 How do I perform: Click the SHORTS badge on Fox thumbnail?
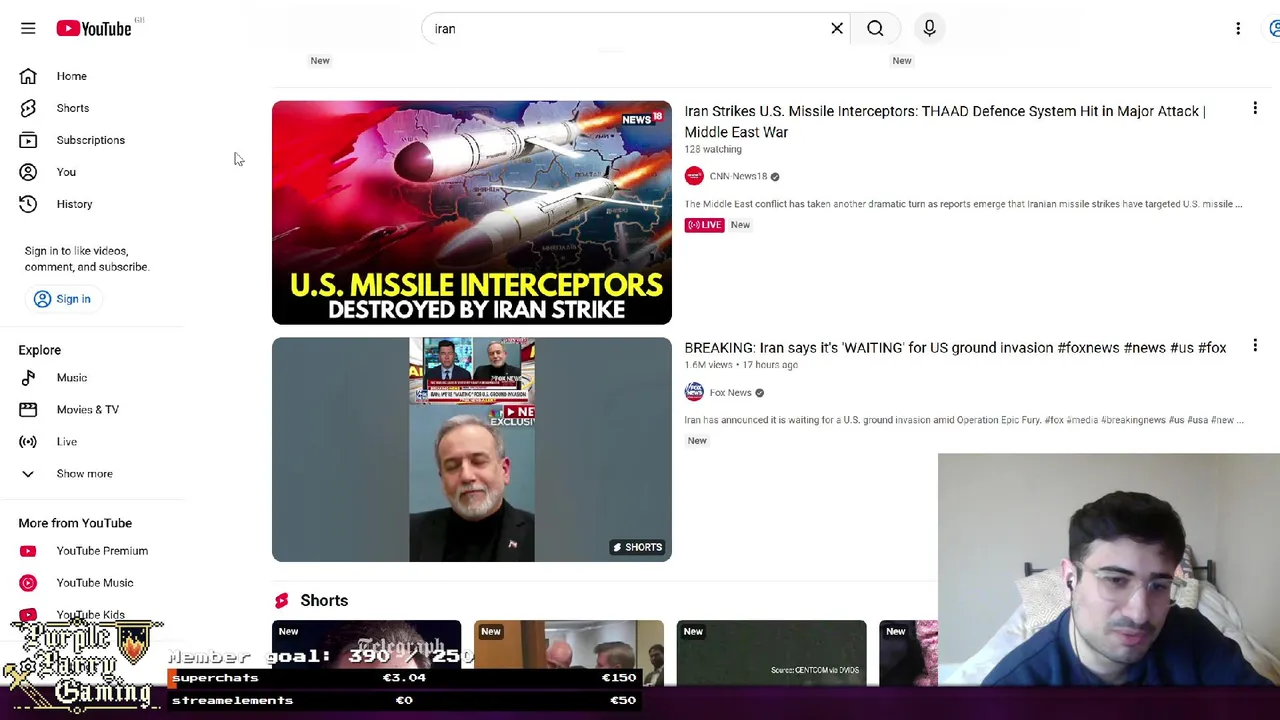point(637,547)
